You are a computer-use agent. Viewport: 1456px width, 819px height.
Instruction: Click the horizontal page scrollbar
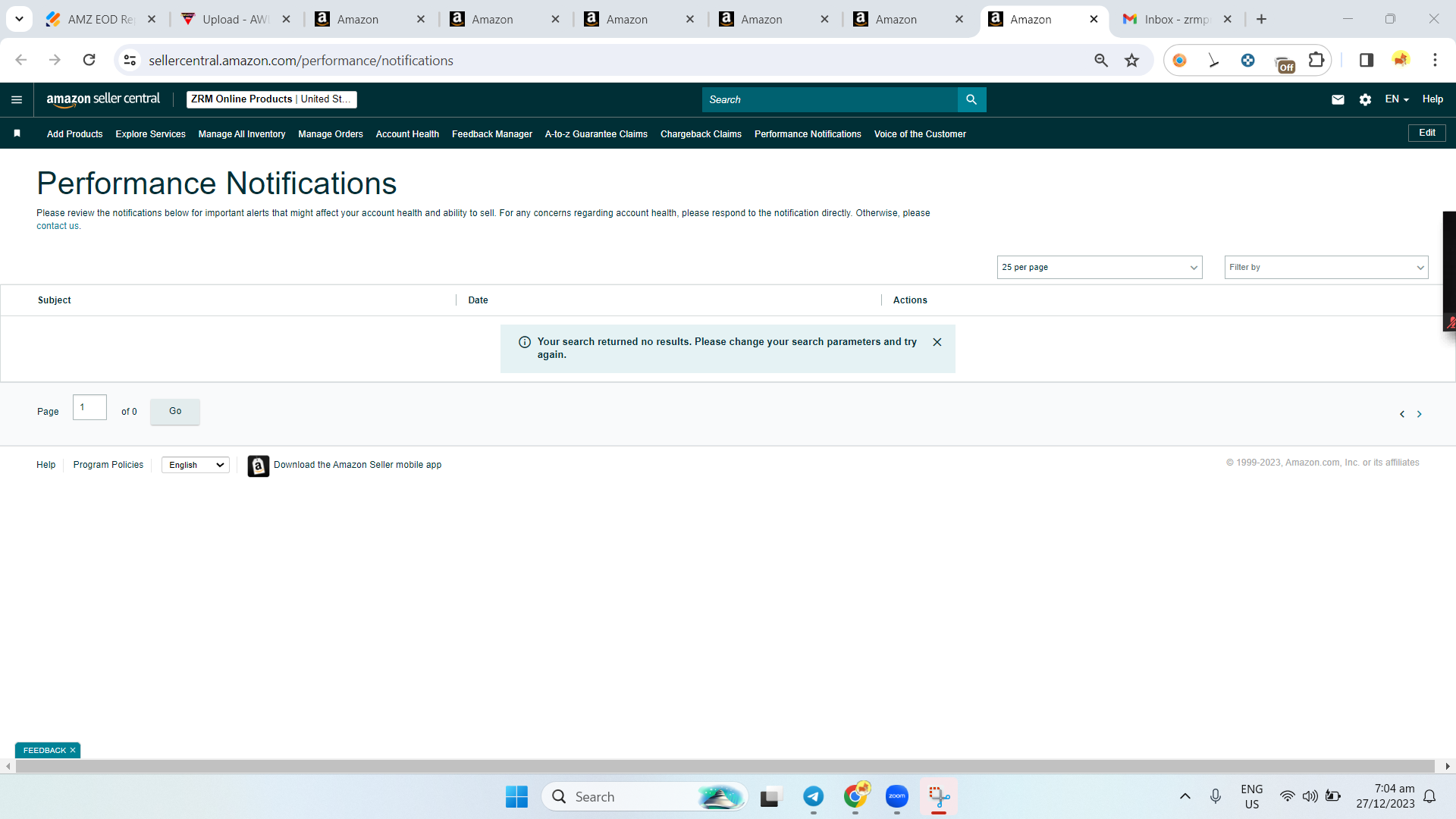(x=725, y=767)
